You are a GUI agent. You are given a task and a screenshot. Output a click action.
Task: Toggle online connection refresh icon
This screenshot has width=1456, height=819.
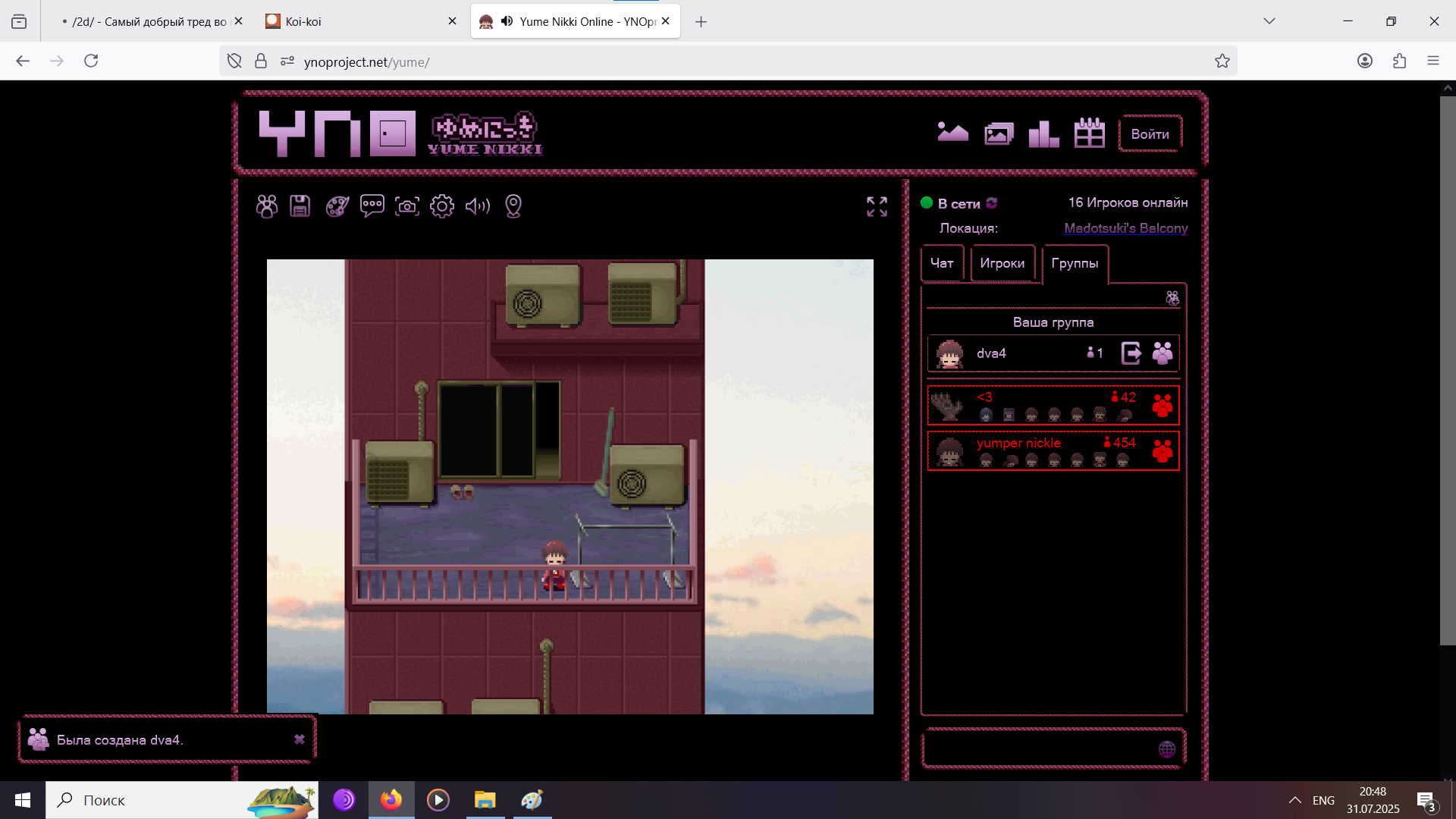(x=992, y=203)
